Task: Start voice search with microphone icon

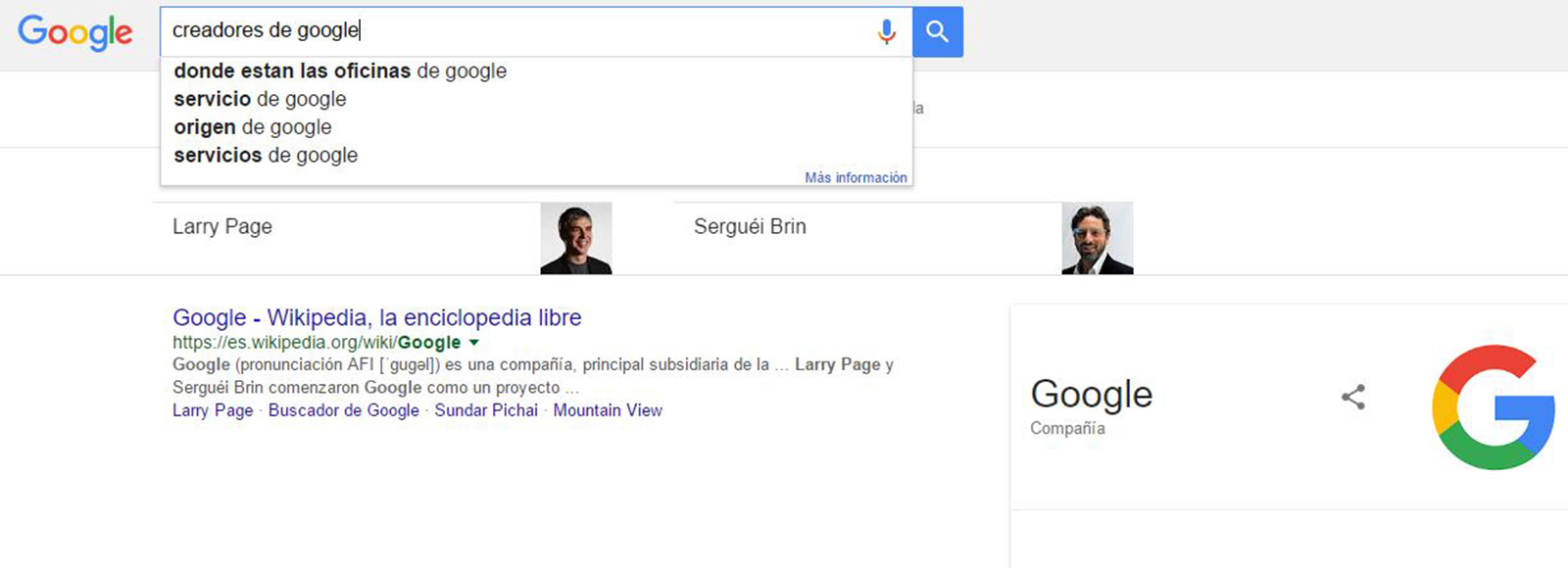Action: pos(886,32)
